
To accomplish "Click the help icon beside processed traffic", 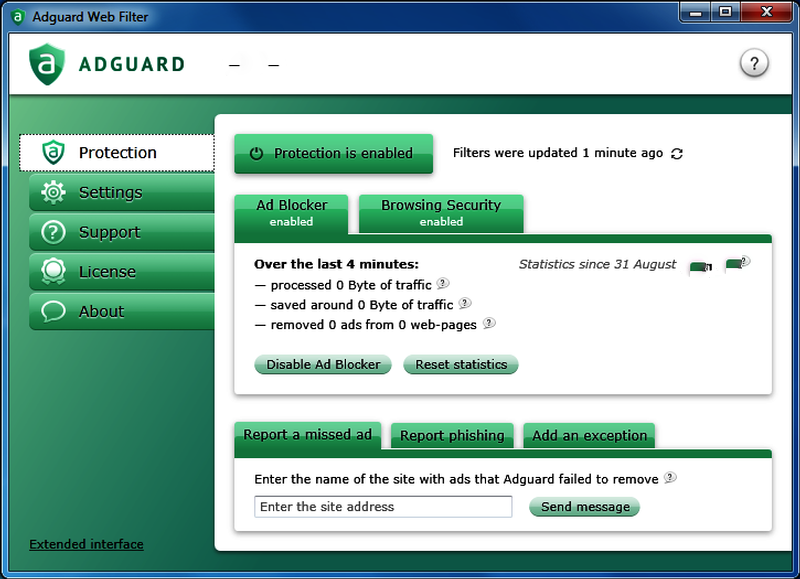I will click(443, 283).
